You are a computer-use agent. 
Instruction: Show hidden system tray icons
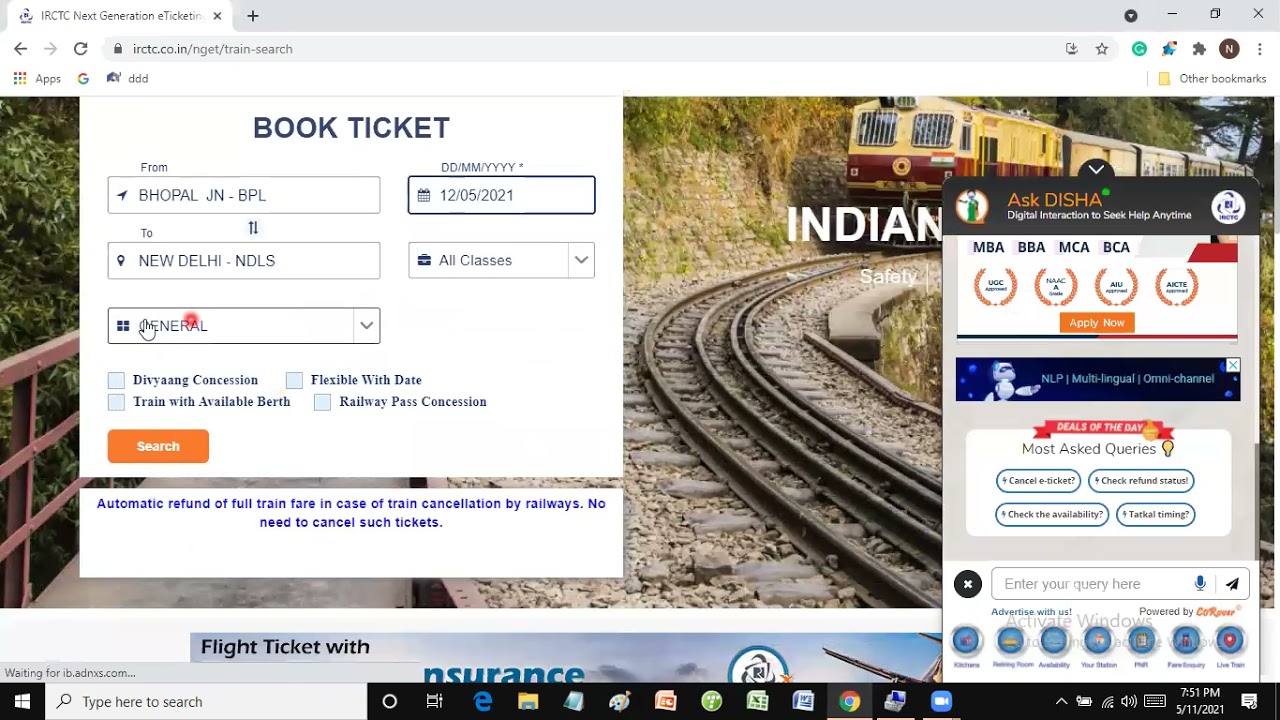(1062, 702)
